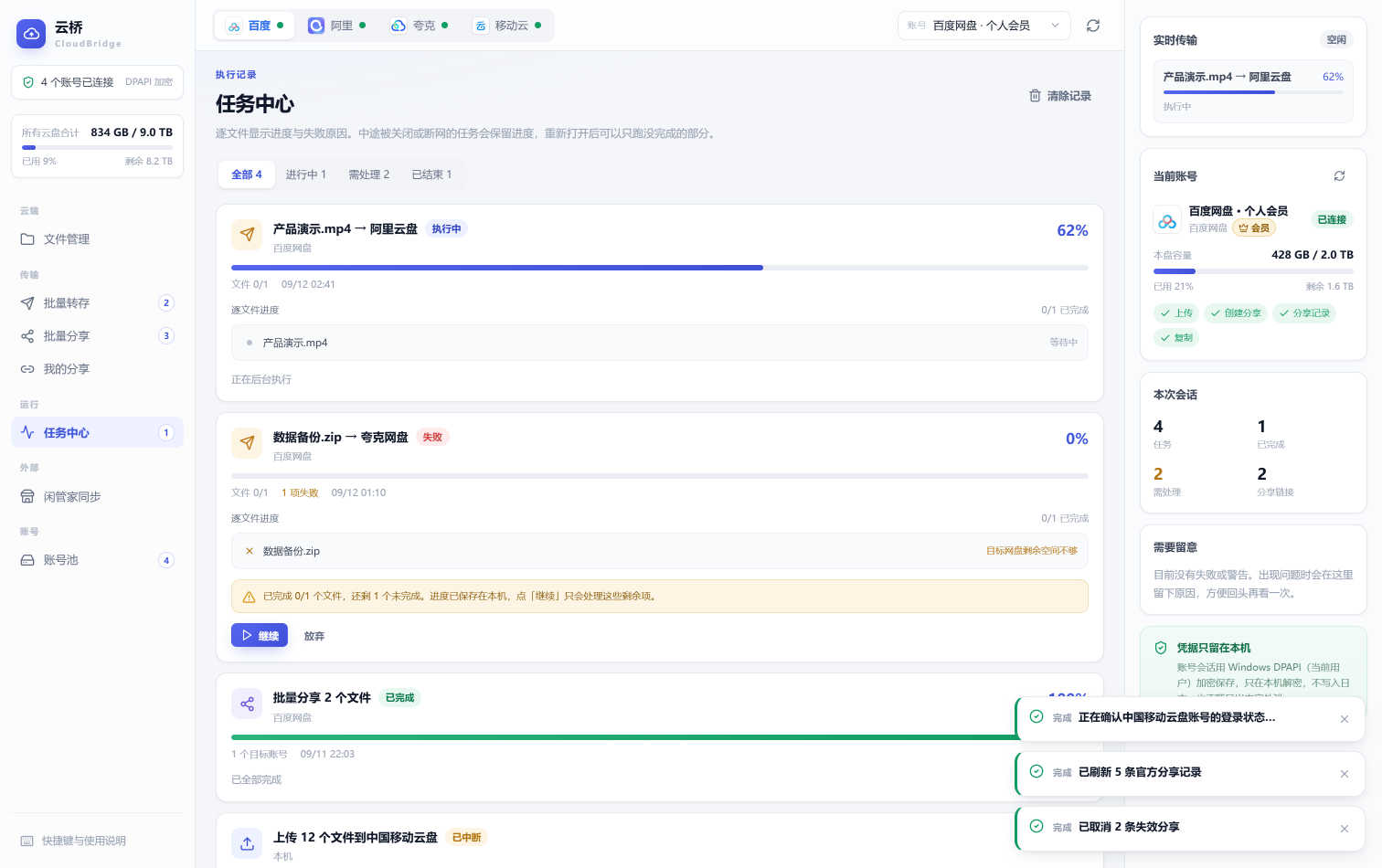1382x868 pixels.
Task: Click the shield icon beside 4 个账号已连接
Action: [x=28, y=82]
